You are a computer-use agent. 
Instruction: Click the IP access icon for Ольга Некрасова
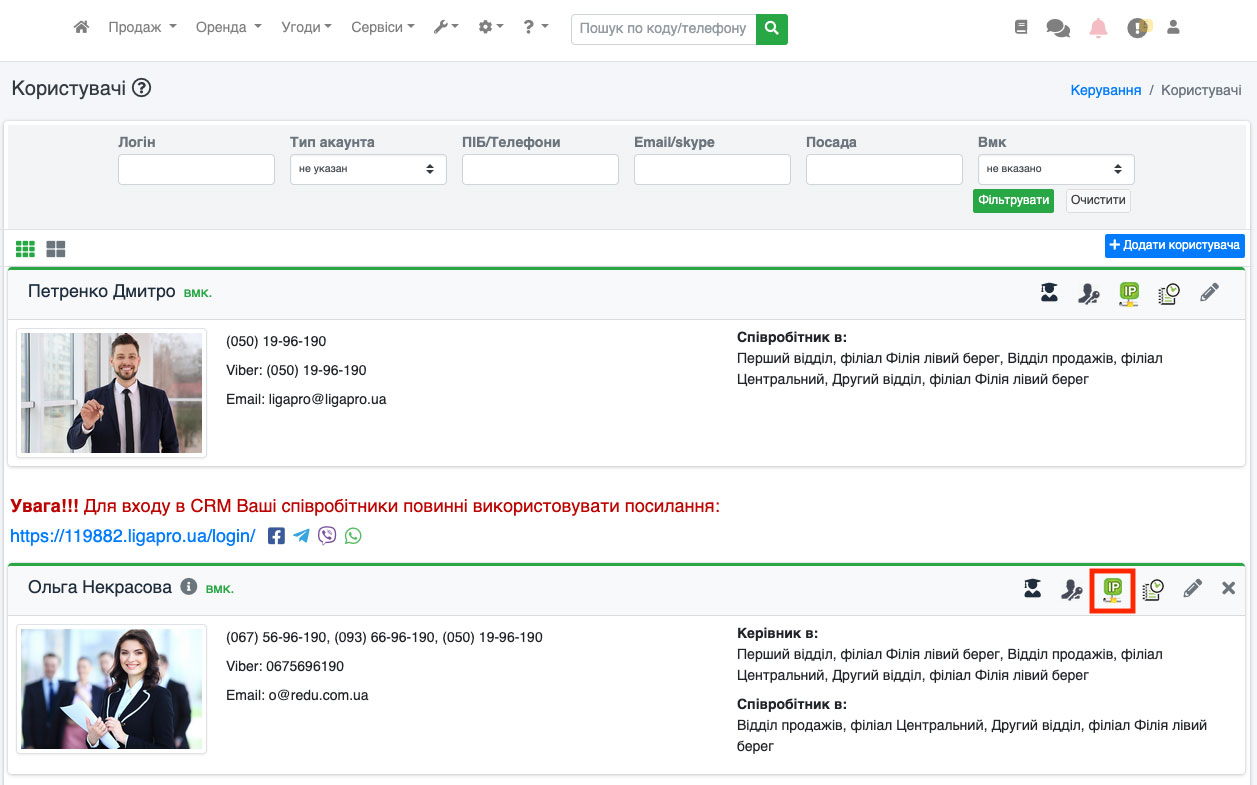pyautogui.click(x=1112, y=589)
